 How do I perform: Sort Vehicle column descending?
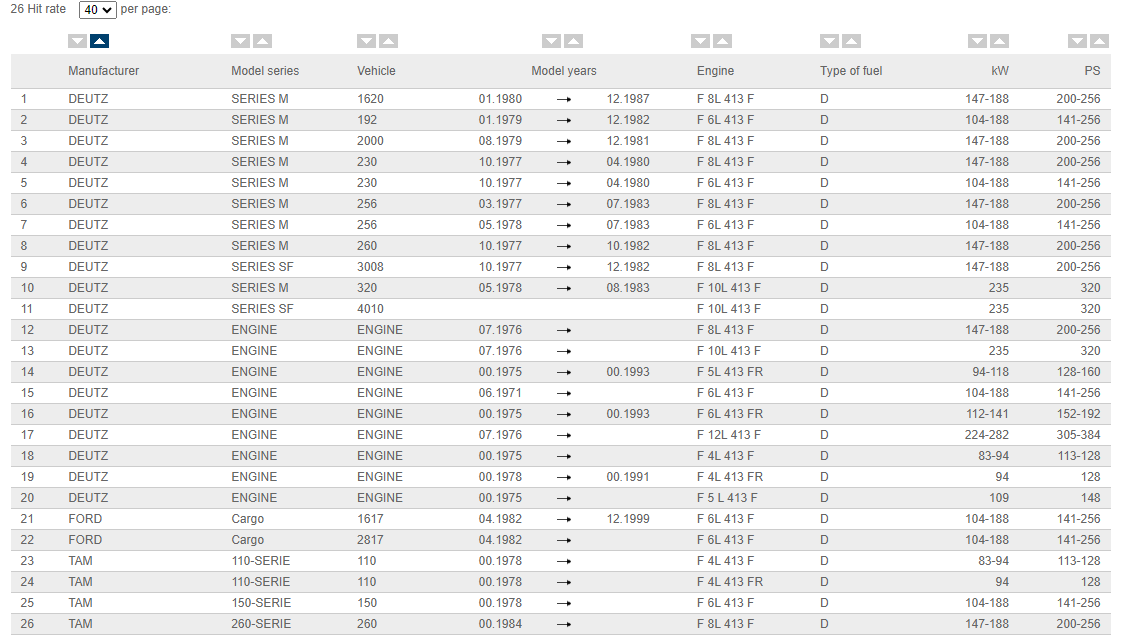[366, 41]
